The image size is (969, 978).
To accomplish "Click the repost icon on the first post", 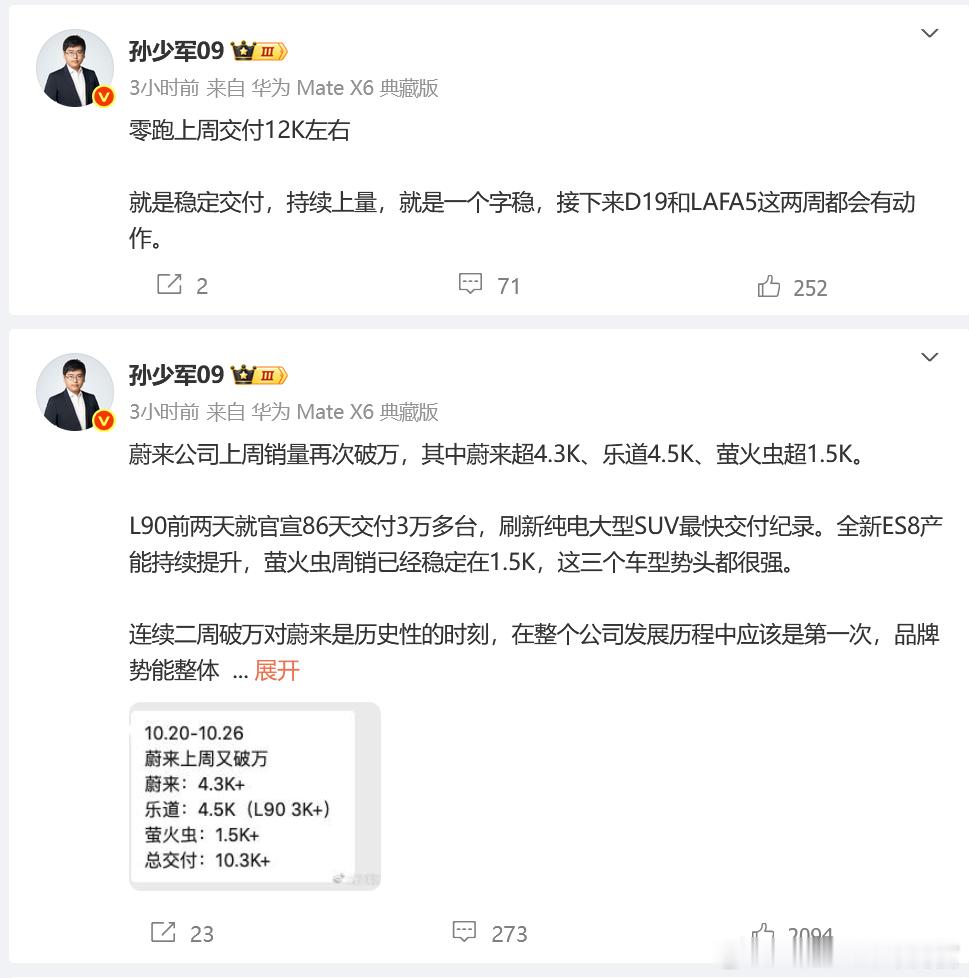I will 169,284.
